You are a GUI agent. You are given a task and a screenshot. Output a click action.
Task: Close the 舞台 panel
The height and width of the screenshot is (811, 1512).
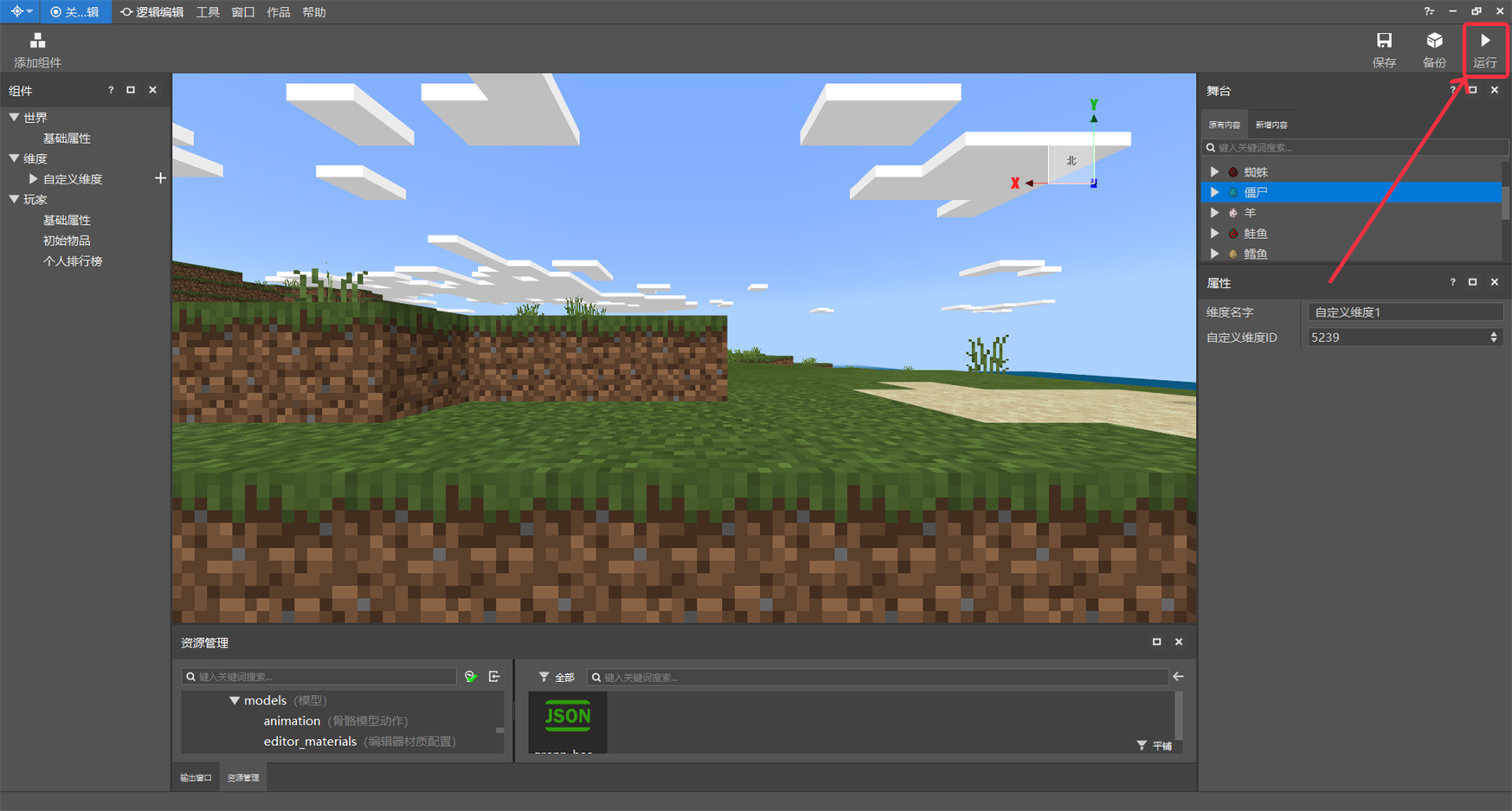click(1495, 90)
